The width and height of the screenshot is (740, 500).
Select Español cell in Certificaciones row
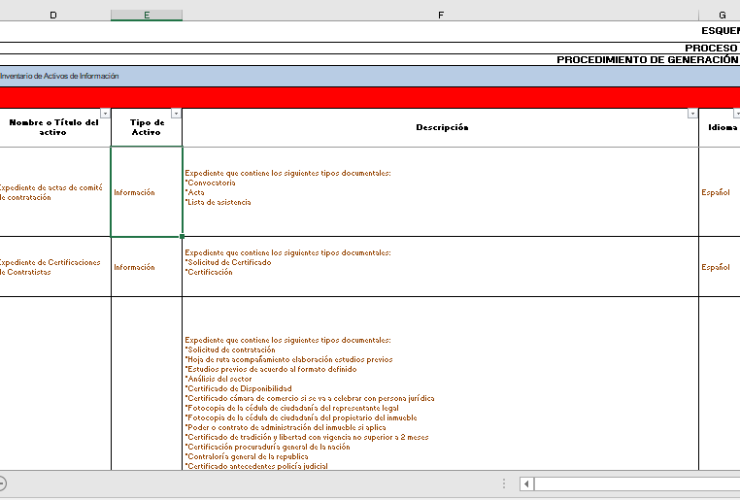point(719,267)
